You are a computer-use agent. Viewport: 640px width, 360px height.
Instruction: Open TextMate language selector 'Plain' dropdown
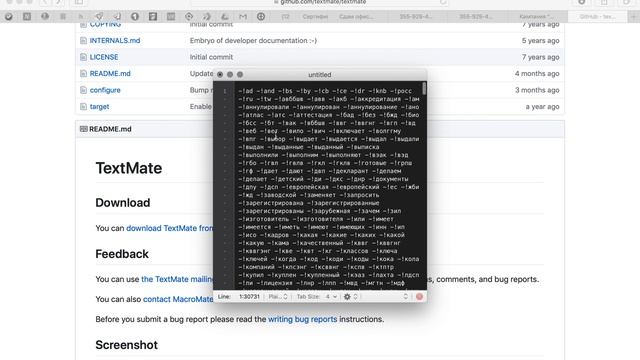click(x=278, y=297)
